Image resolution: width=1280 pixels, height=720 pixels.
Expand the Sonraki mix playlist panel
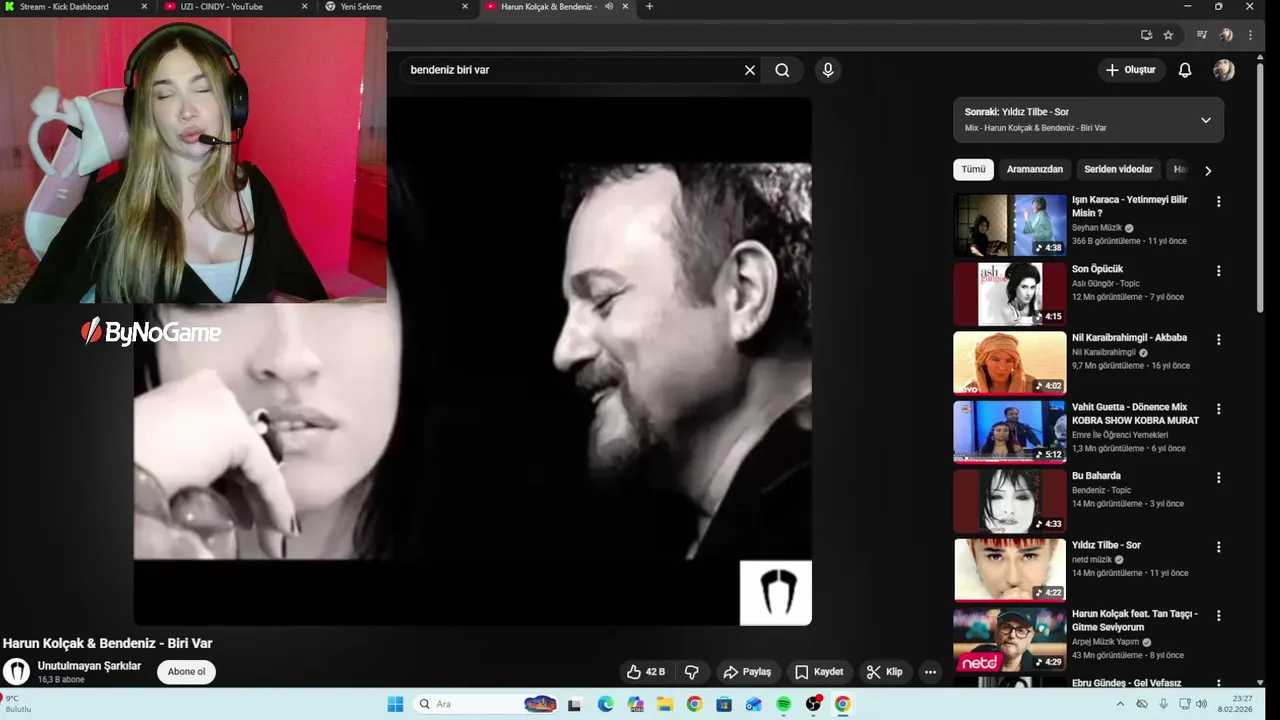(1206, 120)
